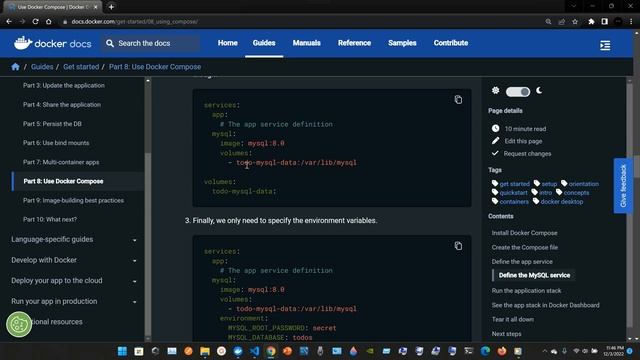Viewport: 640px width, 360px height.
Task: Click the browser zoom magnifier icon
Action: [549, 22]
